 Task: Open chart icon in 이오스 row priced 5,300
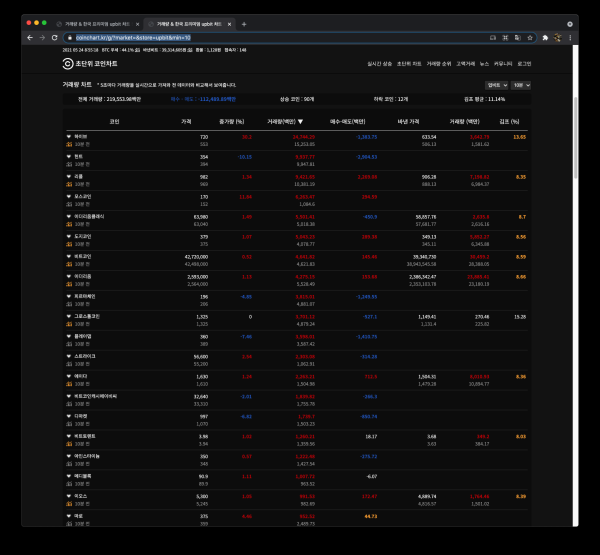coord(69,504)
